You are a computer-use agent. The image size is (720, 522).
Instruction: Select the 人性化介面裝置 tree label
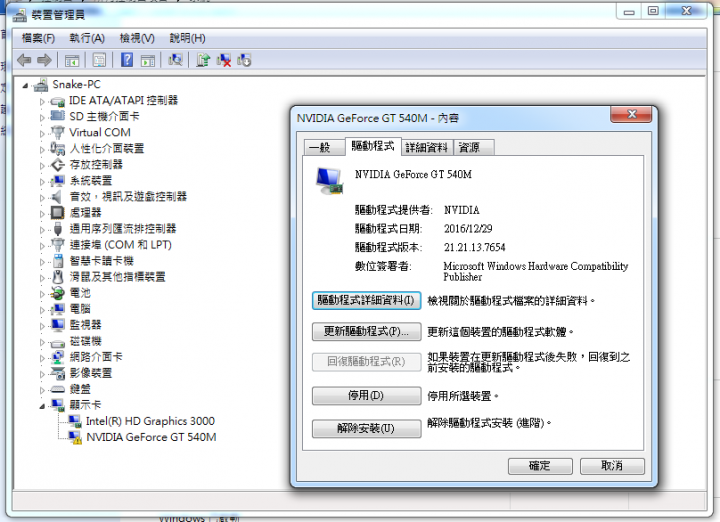click(107, 149)
